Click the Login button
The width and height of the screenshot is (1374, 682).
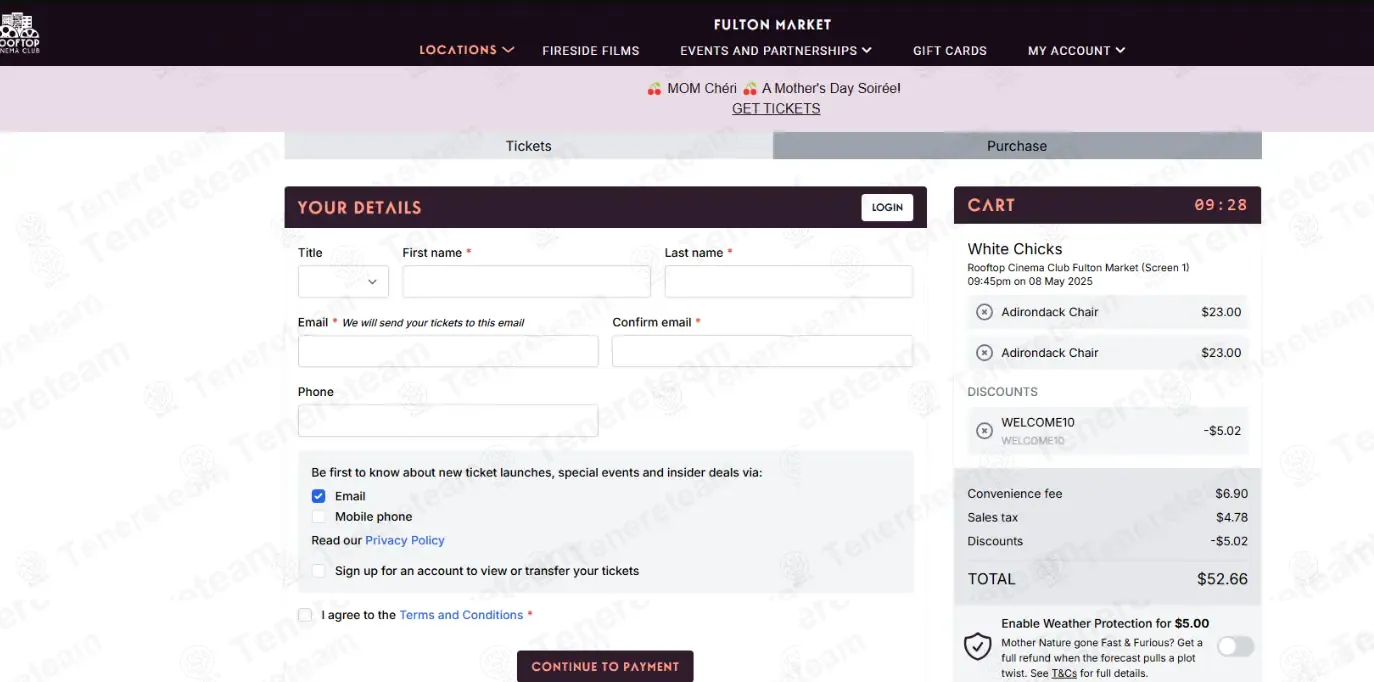coord(887,207)
